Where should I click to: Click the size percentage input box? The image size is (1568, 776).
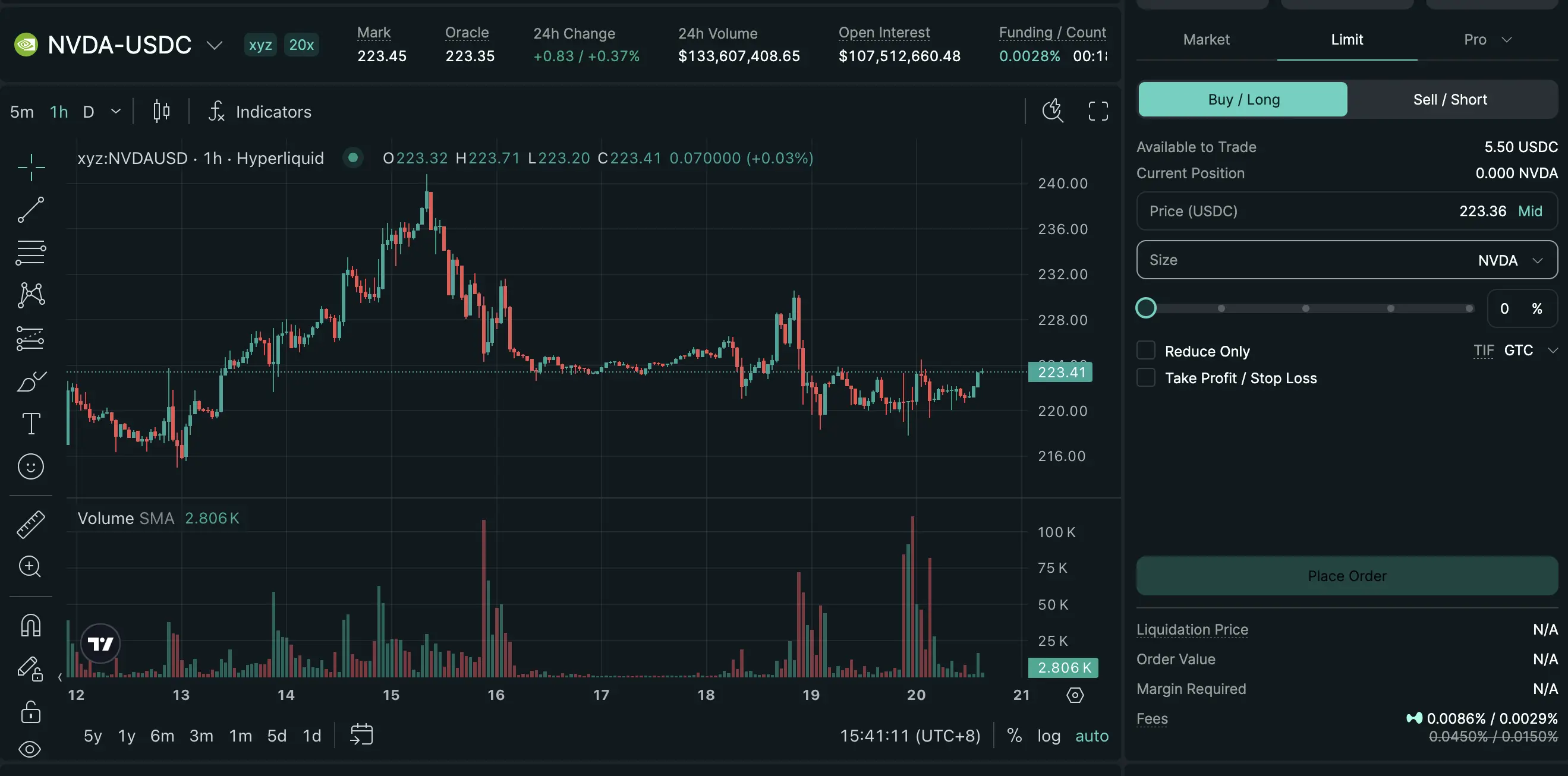pos(1522,308)
